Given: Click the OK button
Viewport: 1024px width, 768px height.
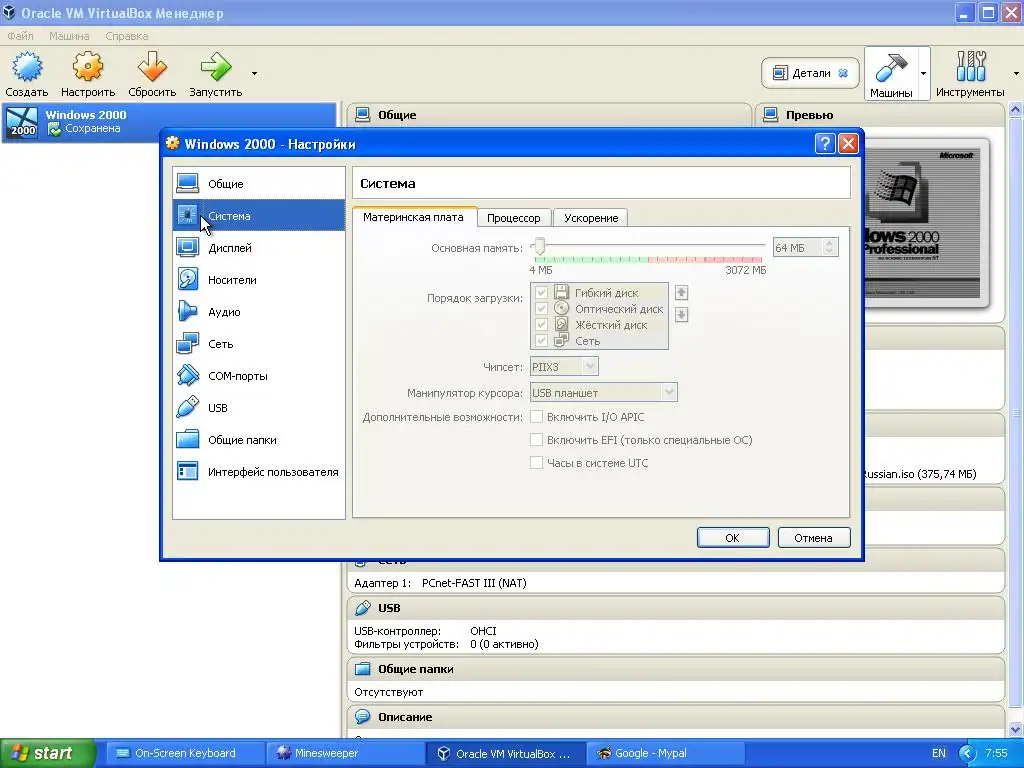Looking at the screenshot, I should (x=733, y=537).
